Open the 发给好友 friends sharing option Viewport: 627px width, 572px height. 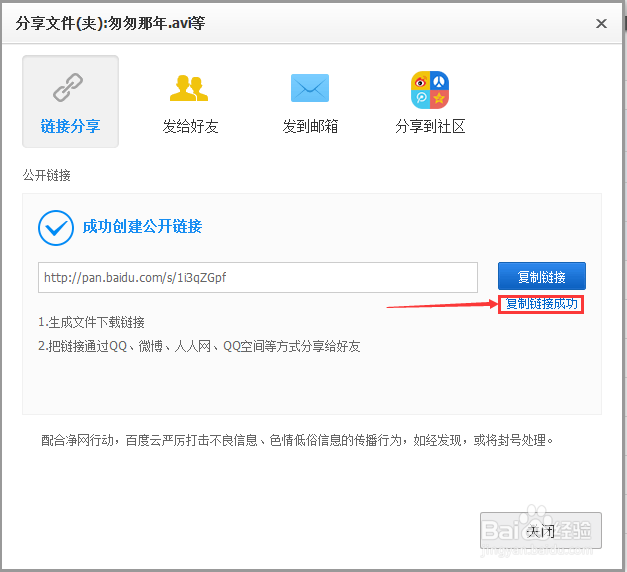click(190, 103)
